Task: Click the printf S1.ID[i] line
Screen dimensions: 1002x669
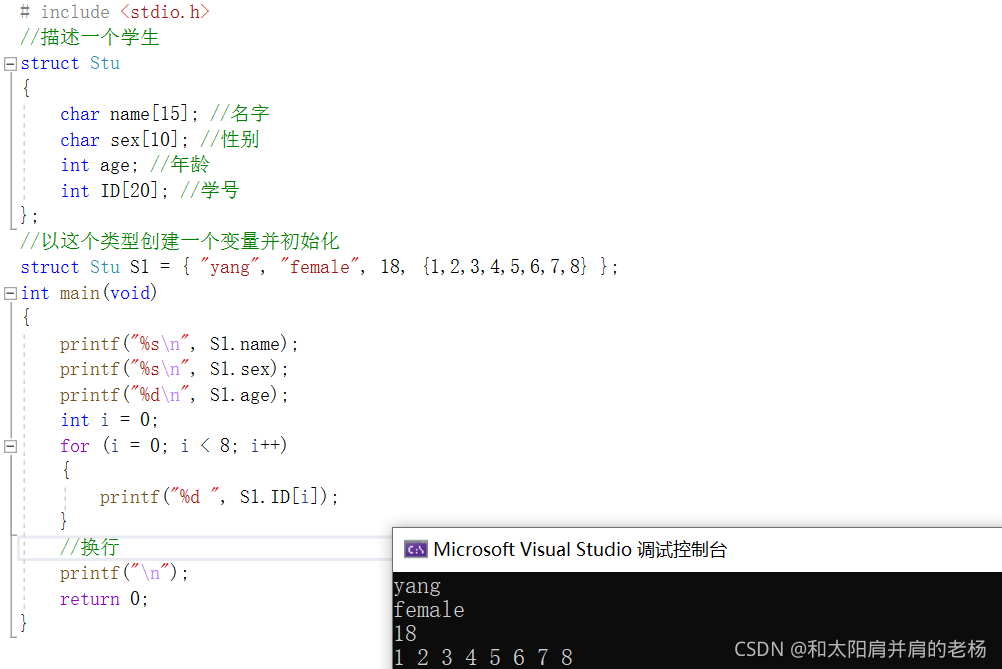Action: coord(219,496)
